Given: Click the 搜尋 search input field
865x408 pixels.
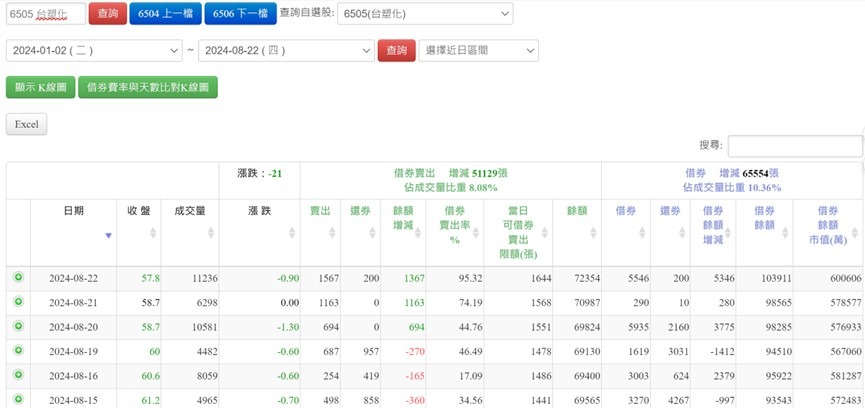Looking at the screenshot, I should click(794, 146).
